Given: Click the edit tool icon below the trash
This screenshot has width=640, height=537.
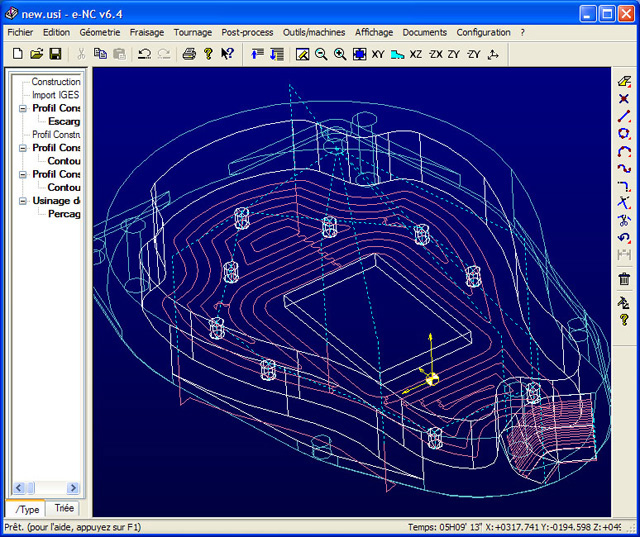Looking at the screenshot, I should click(624, 302).
